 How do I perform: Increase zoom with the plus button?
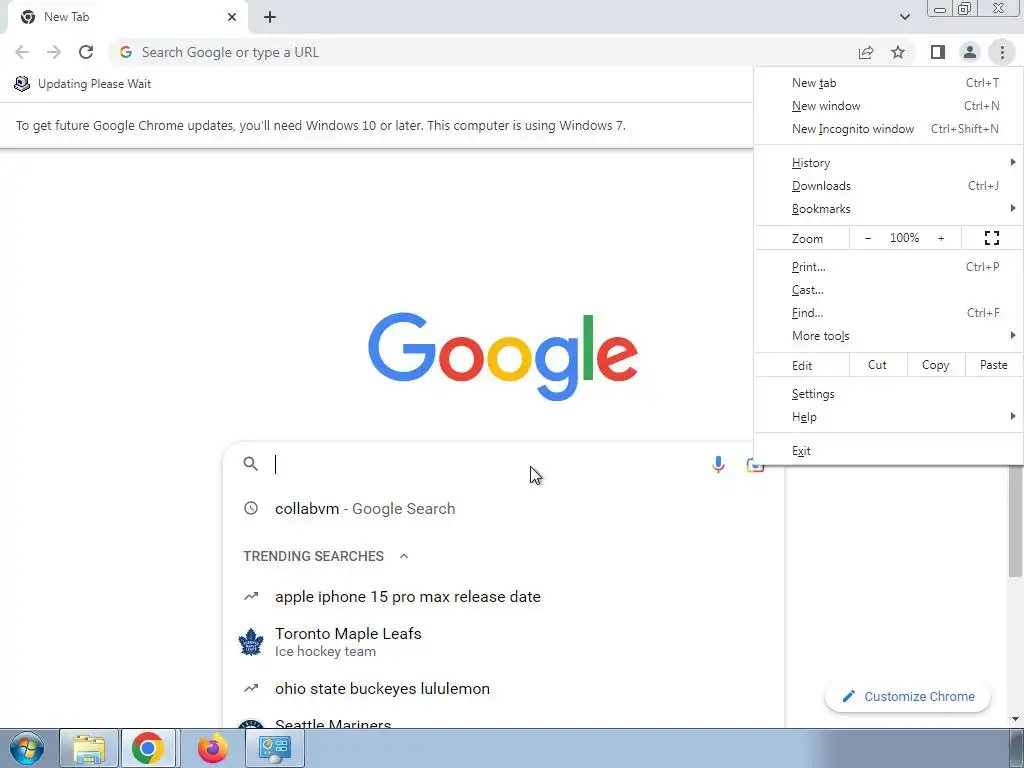[941, 238]
